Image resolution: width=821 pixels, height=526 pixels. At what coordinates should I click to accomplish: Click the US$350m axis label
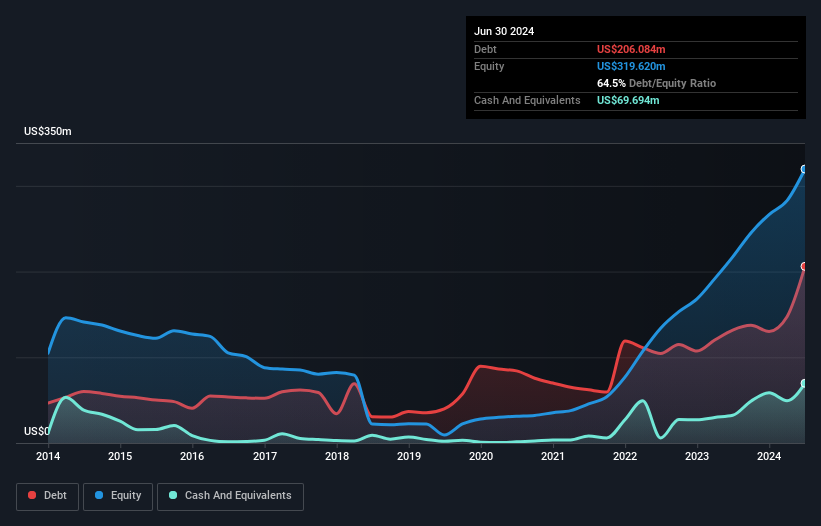(48, 131)
